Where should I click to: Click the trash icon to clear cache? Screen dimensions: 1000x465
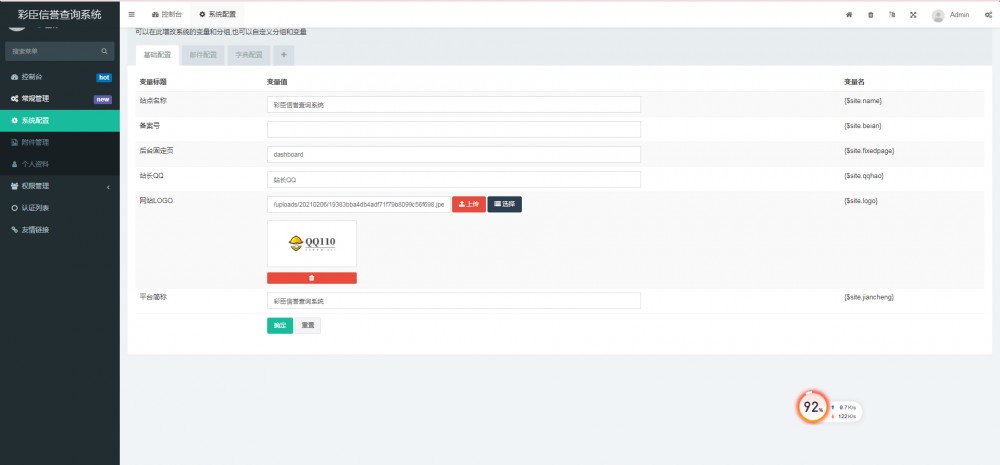(x=870, y=15)
